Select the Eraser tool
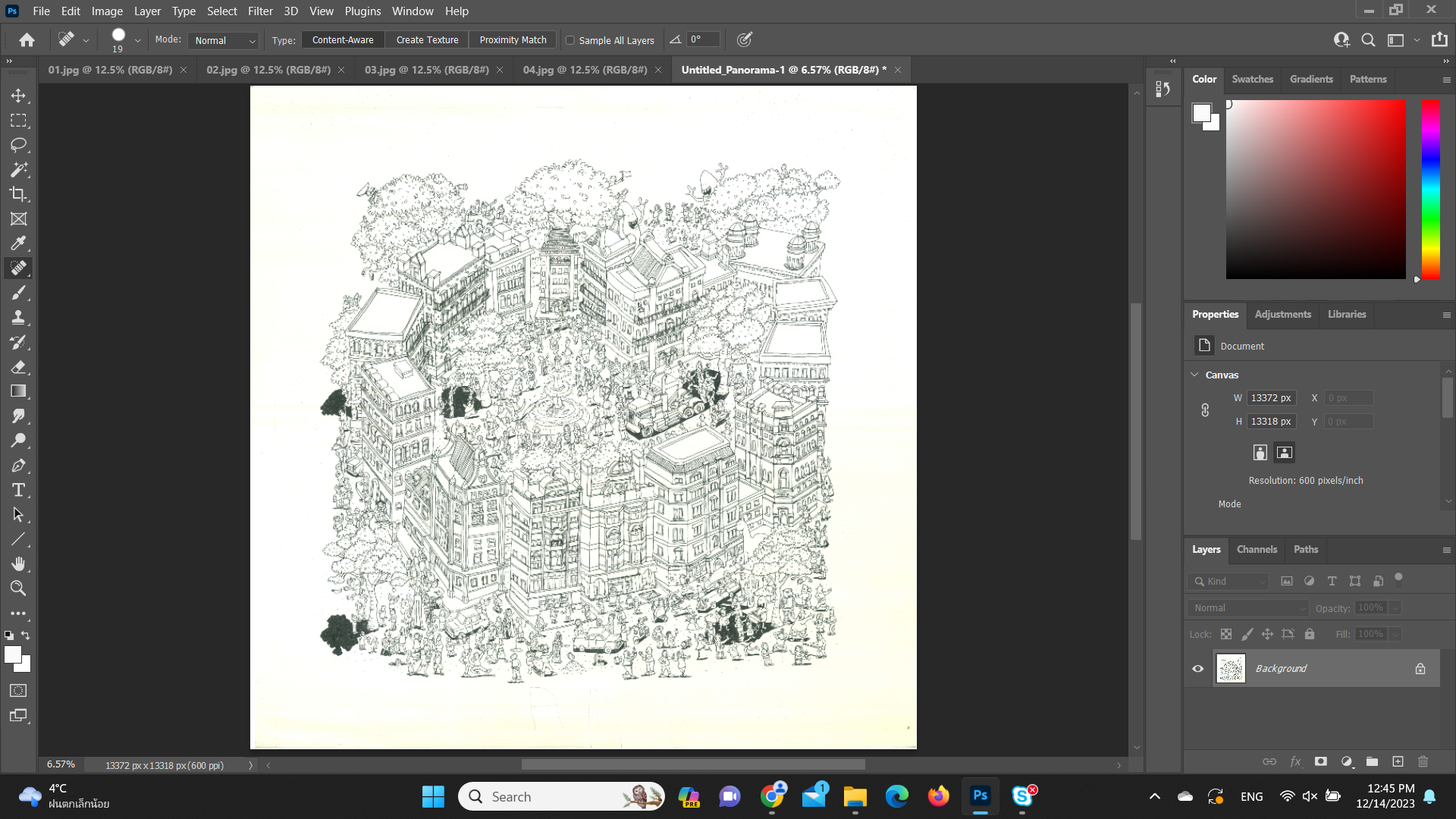Image resolution: width=1456 pixels, height=819 pixels. [18, 366]
